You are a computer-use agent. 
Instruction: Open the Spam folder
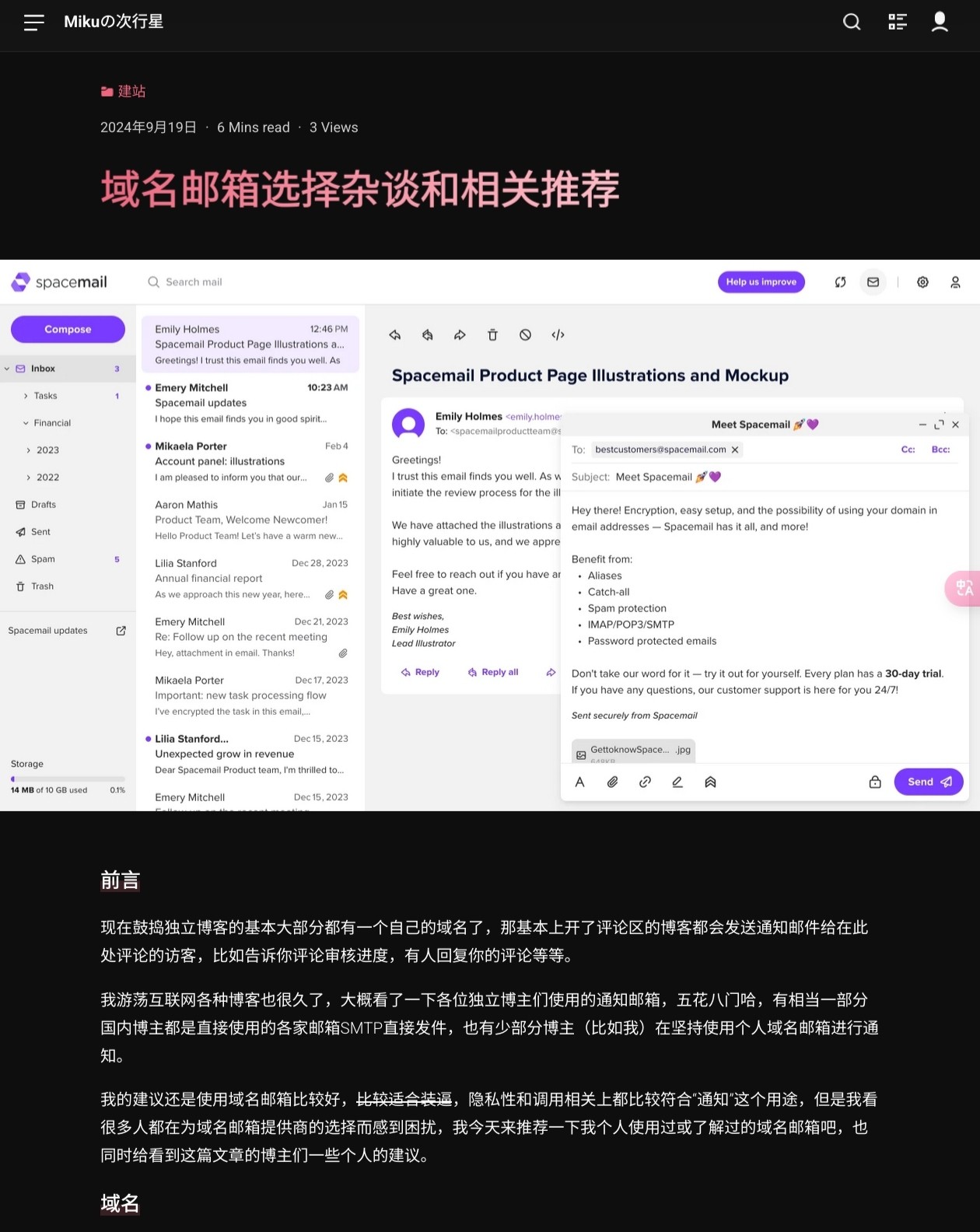[68, 559]
